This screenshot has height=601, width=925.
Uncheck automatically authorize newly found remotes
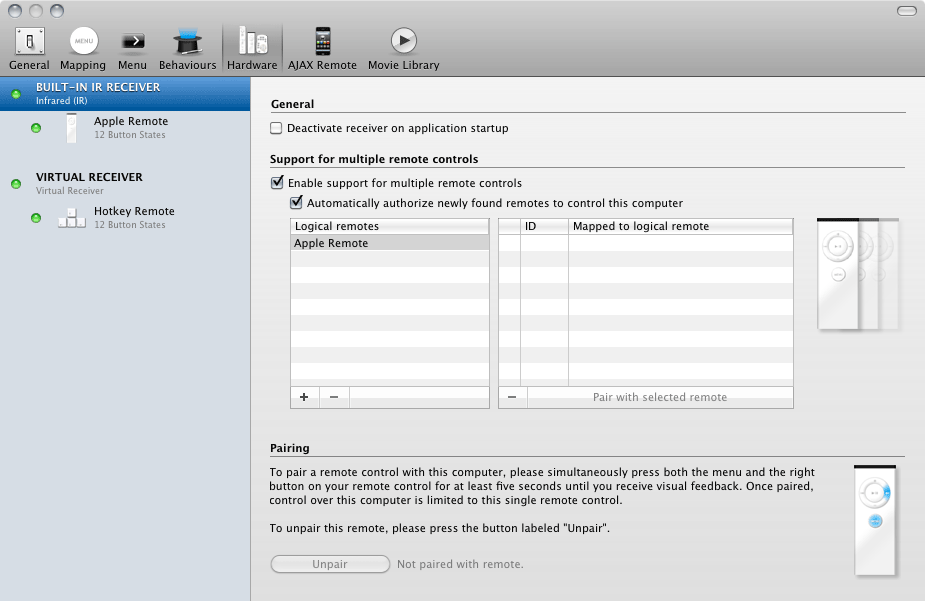(296, 203)
